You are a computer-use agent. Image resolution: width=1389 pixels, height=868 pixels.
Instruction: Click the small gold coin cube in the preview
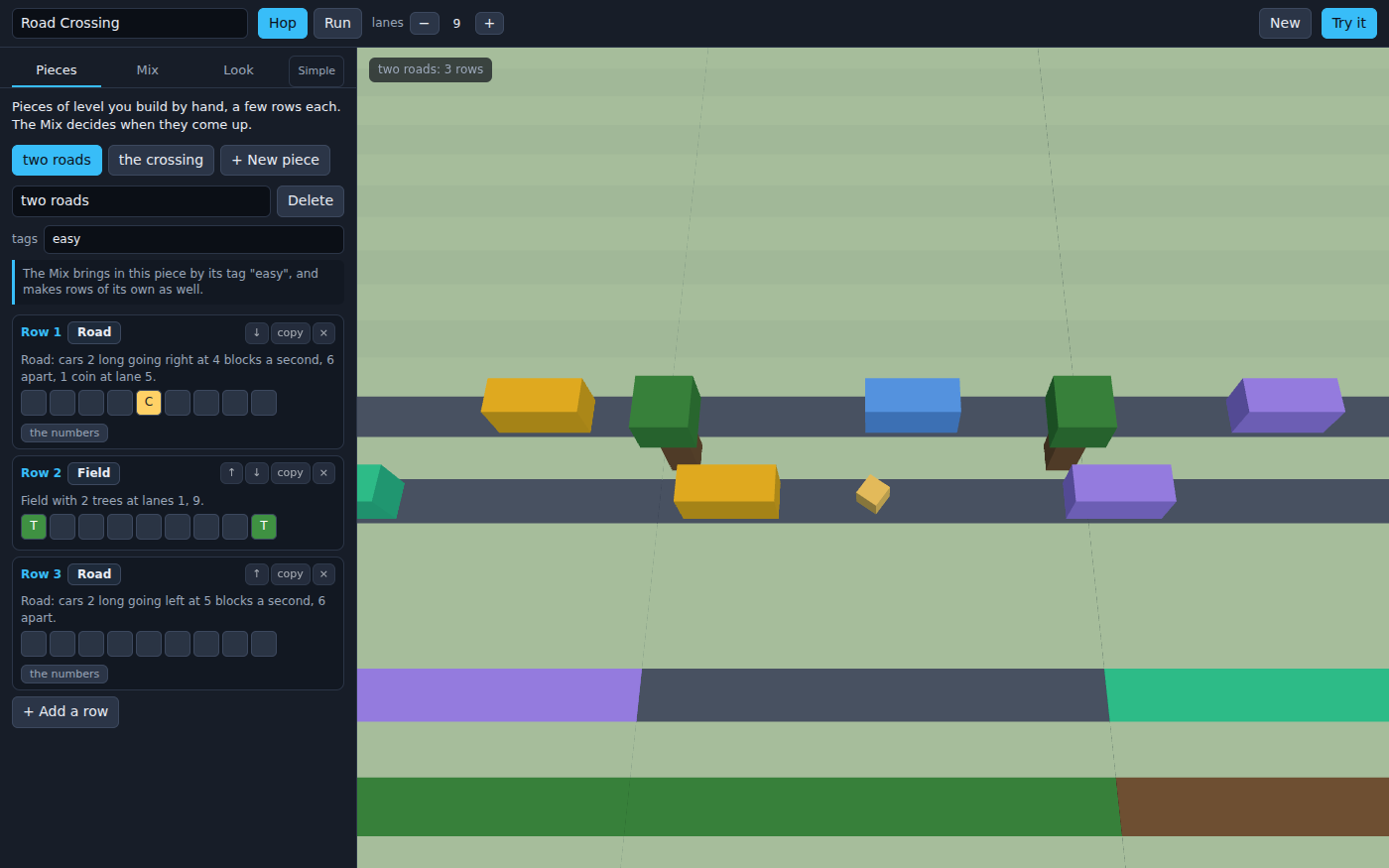[x=873, y=494]
